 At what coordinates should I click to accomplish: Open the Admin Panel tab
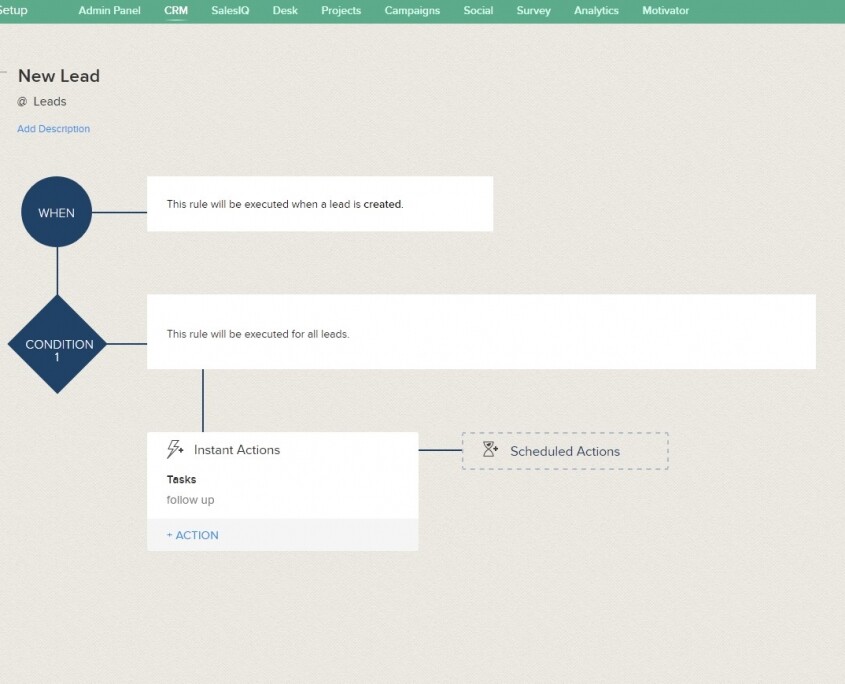coord(109,10)
